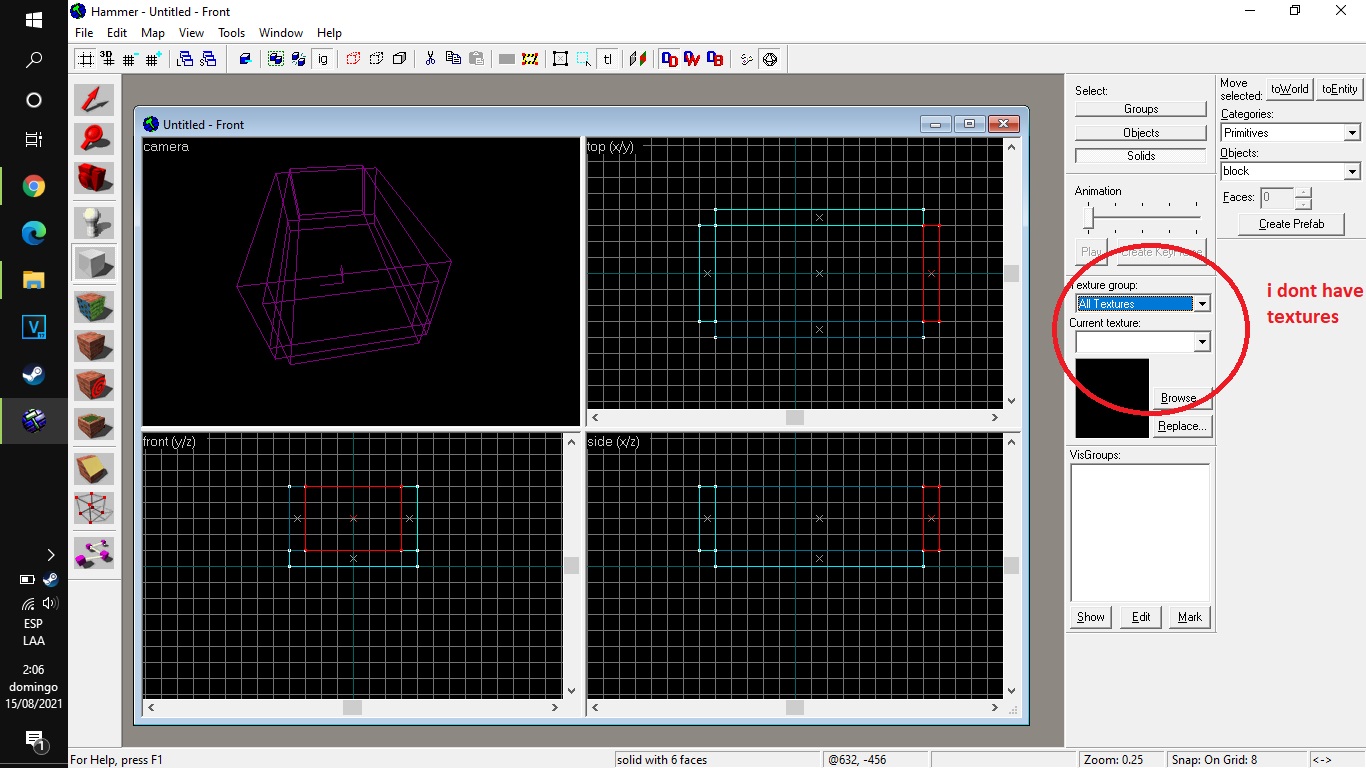Open the File menu
1366x768 pixels.
coord(84,32)
